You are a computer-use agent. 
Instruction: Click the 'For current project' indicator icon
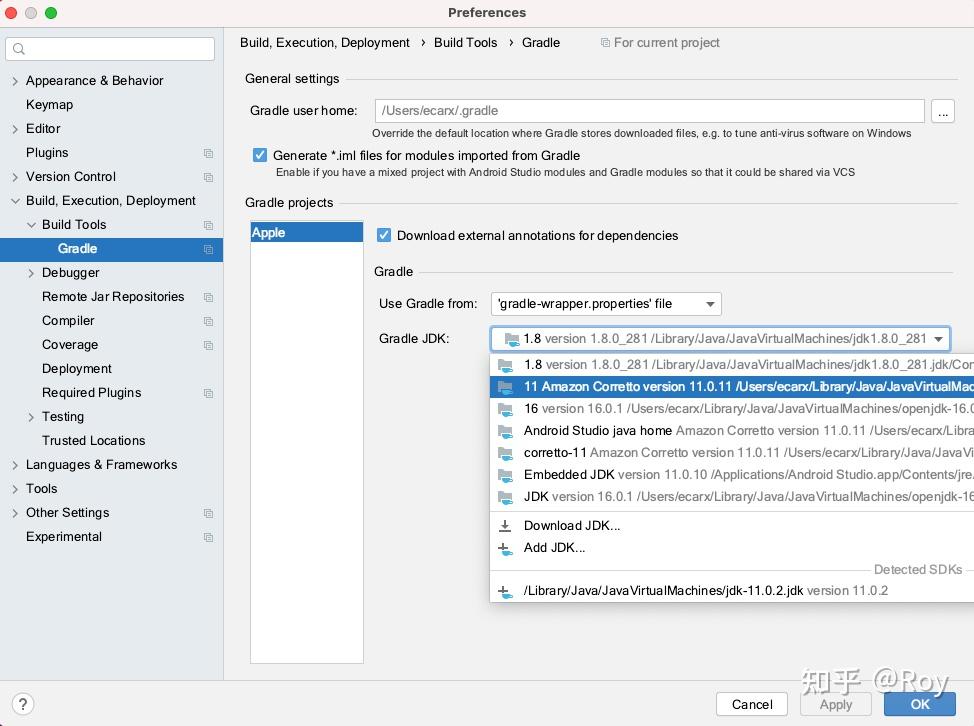tap(604, 43)
